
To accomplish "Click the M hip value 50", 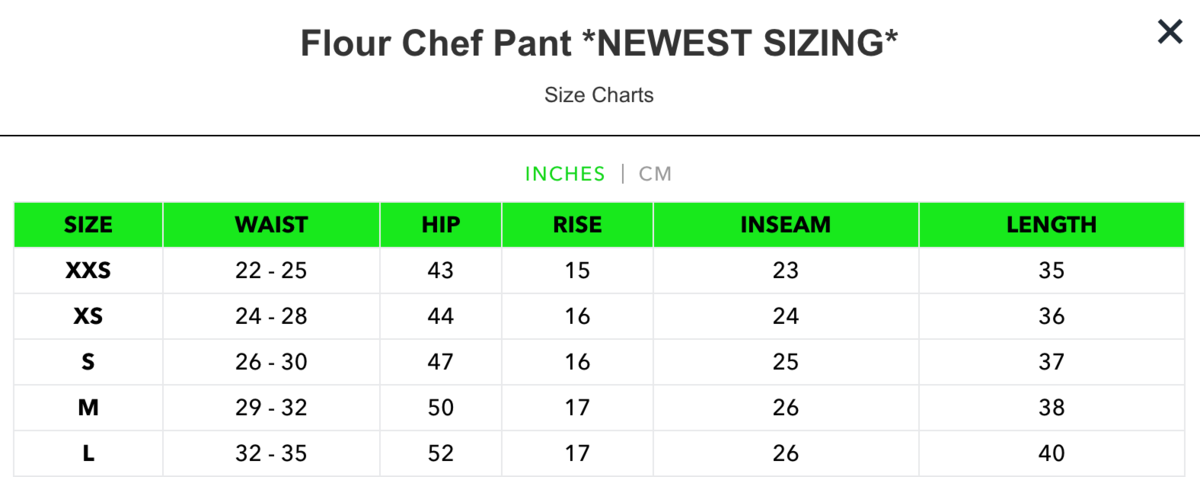I will click(441, 408).
